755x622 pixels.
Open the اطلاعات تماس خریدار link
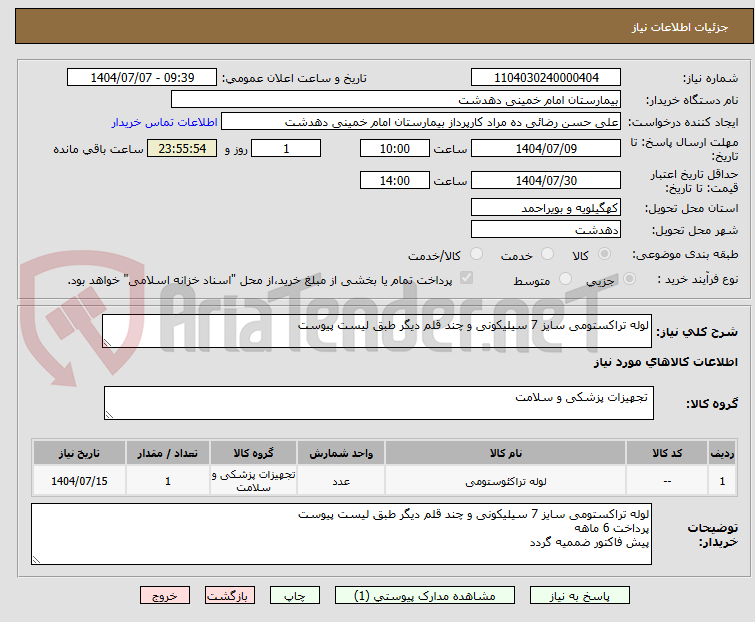pos(165,122)
